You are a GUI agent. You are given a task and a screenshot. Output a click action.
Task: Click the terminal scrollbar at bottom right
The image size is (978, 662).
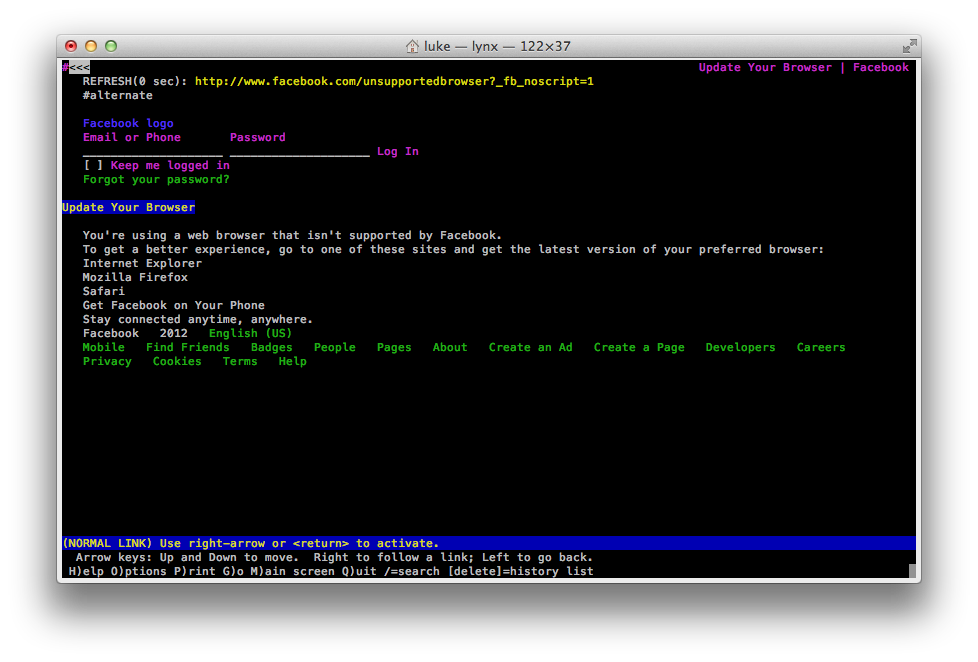[x=912, y=571]
